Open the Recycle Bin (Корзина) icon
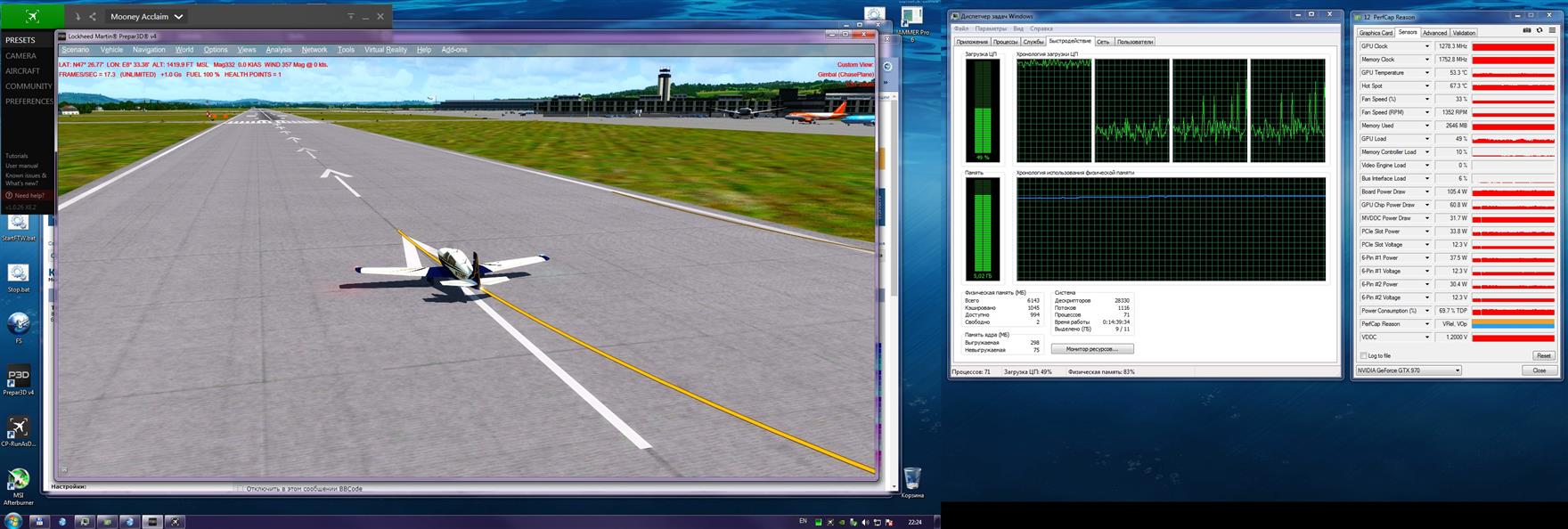Viewport: 1568px width, 529px height. click(912, 483)
